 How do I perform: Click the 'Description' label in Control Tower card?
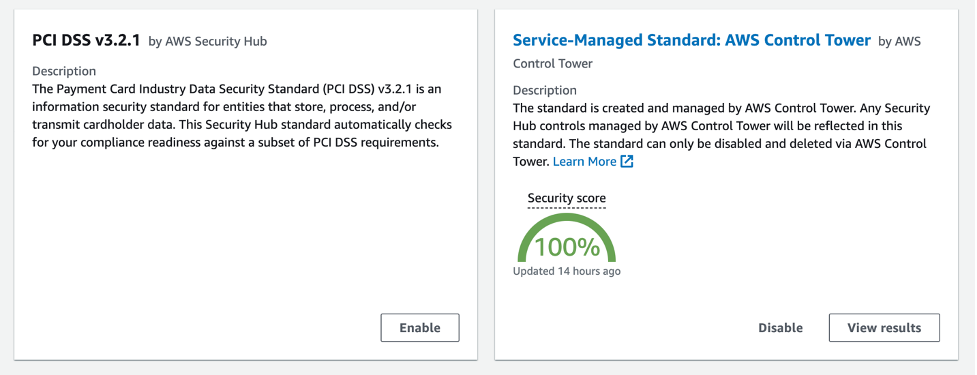[x=545, y=90]
